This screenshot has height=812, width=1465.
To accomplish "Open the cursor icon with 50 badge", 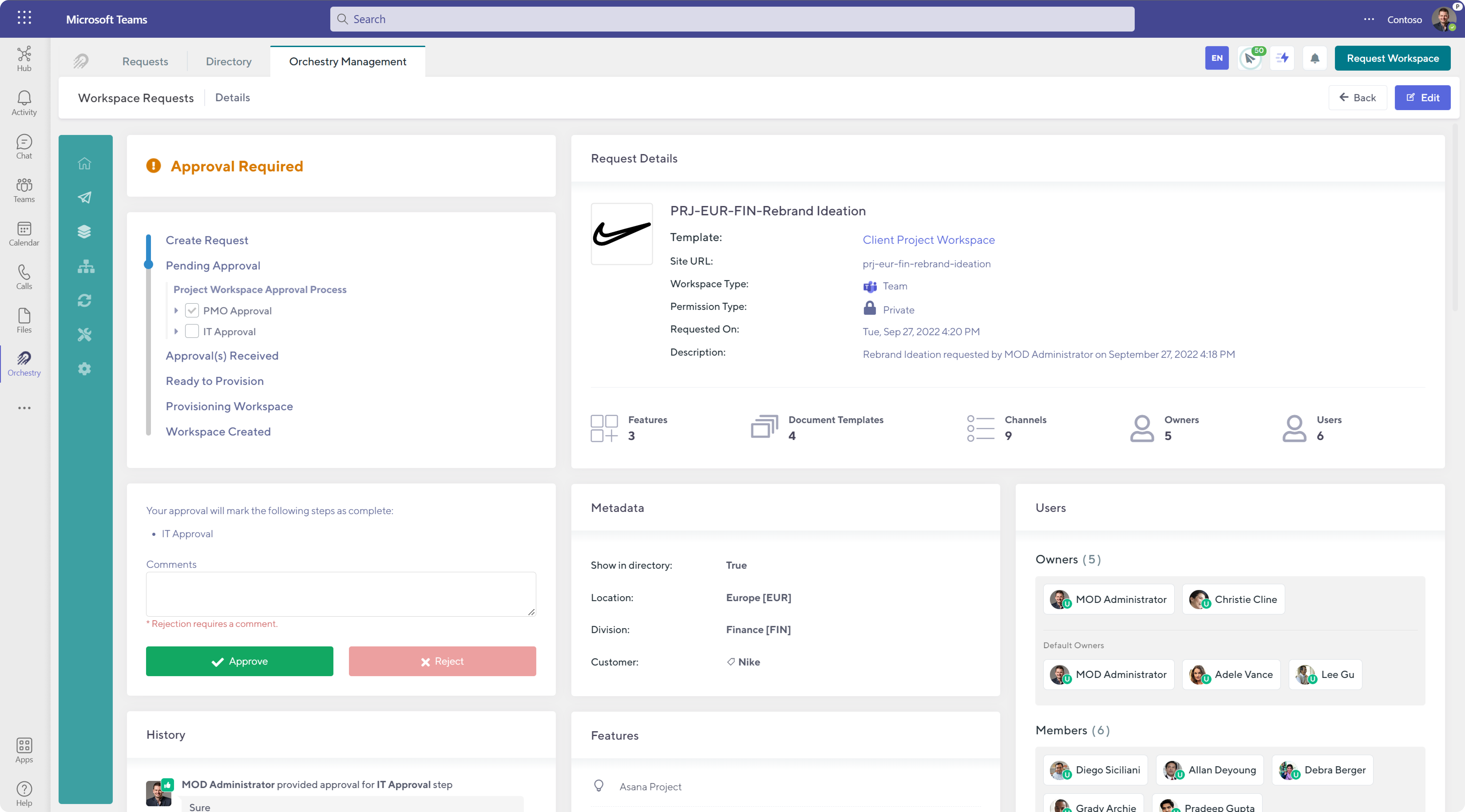I will (x=1250, y=58).
